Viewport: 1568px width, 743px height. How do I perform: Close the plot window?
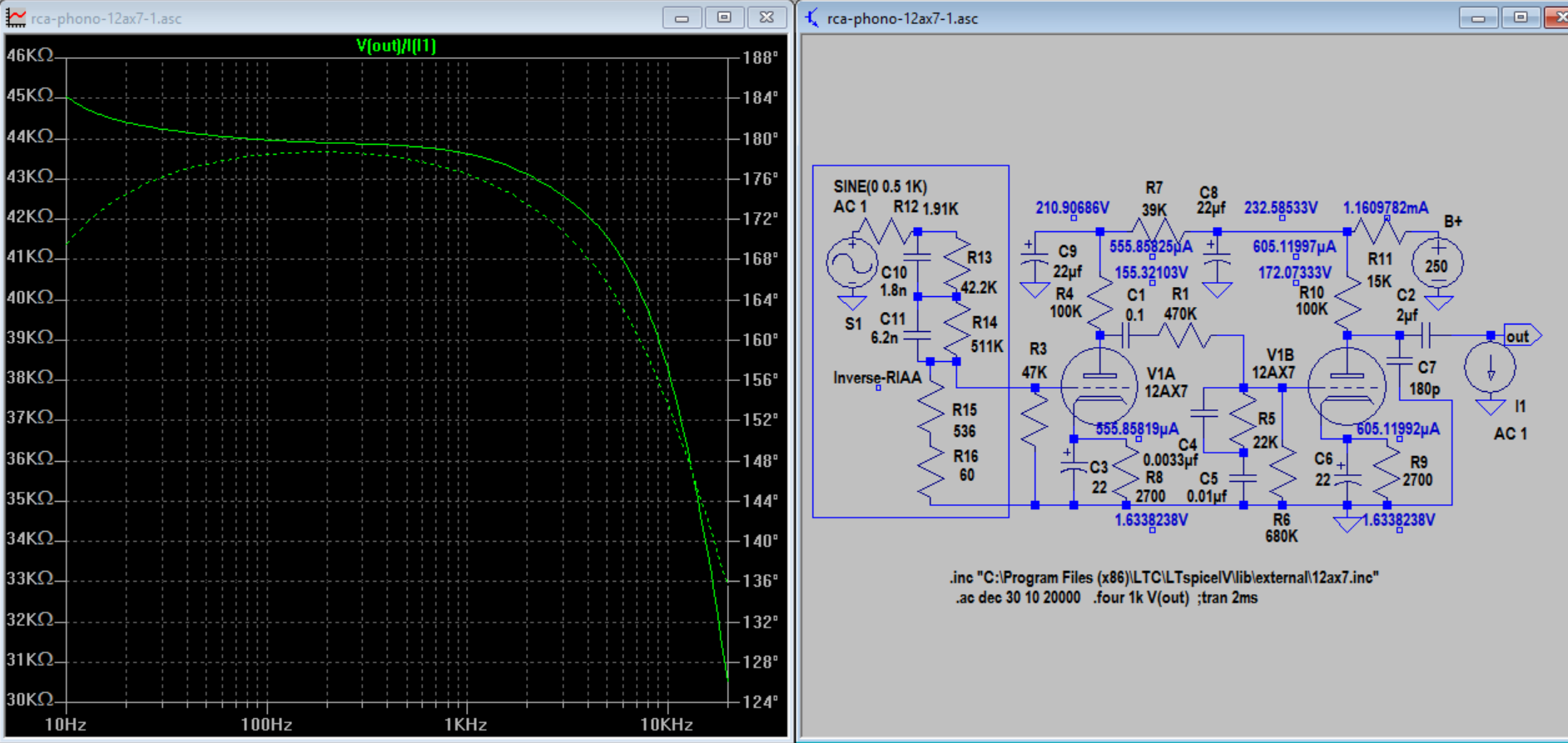(767, 17)
